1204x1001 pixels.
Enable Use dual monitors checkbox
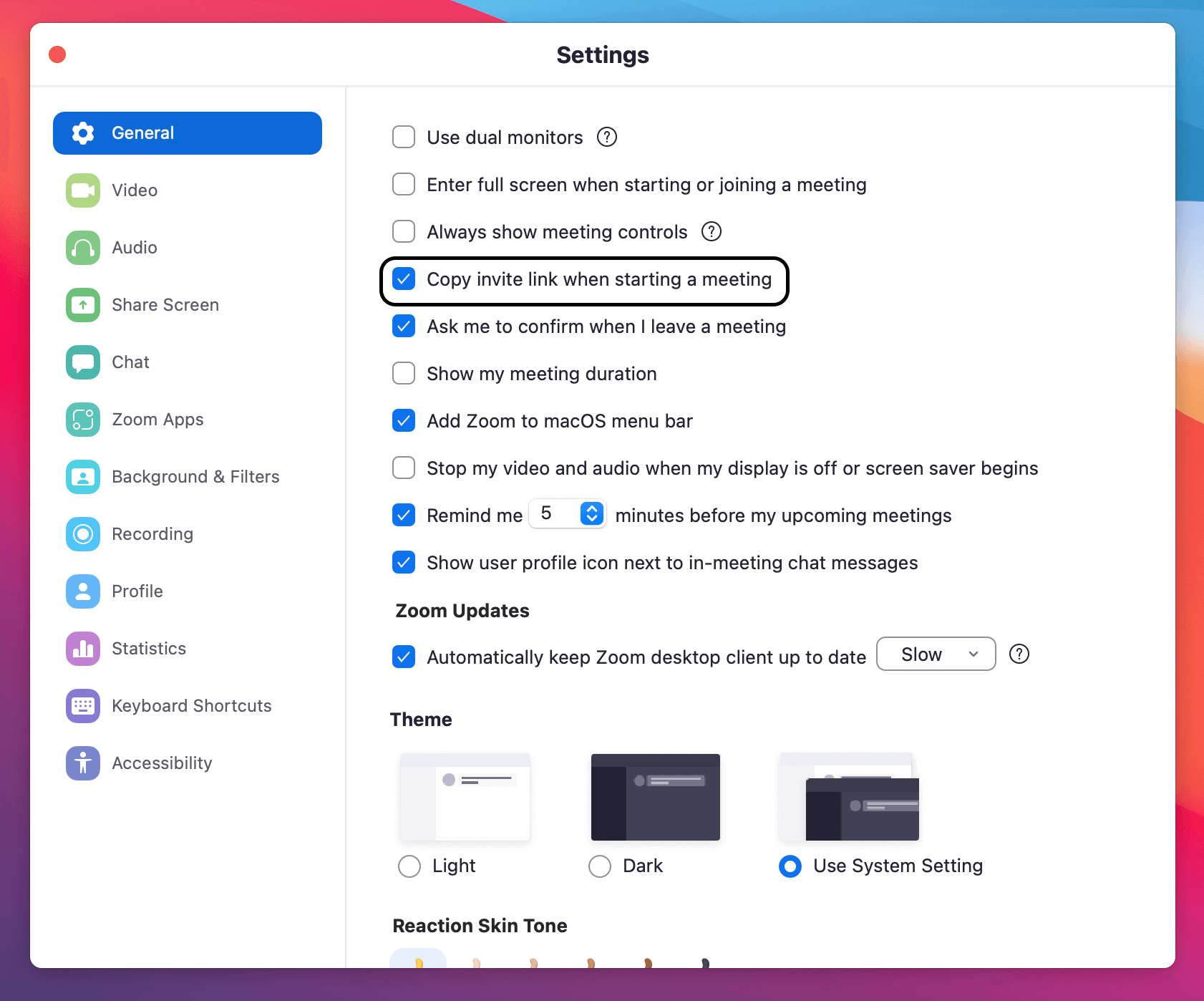(404, 137)
